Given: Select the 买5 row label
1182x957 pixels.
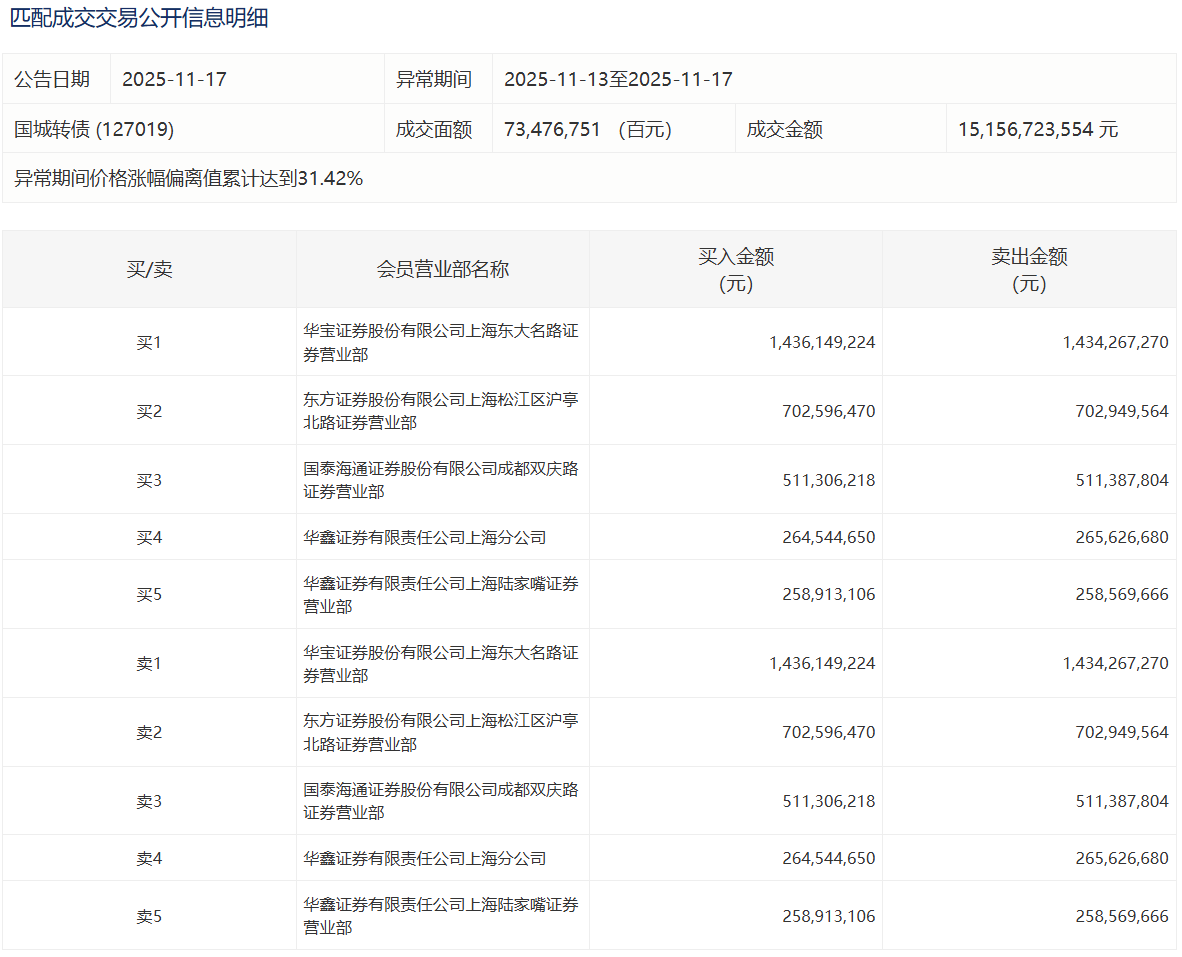Looking at the screenshot, I should pos(149,595).
